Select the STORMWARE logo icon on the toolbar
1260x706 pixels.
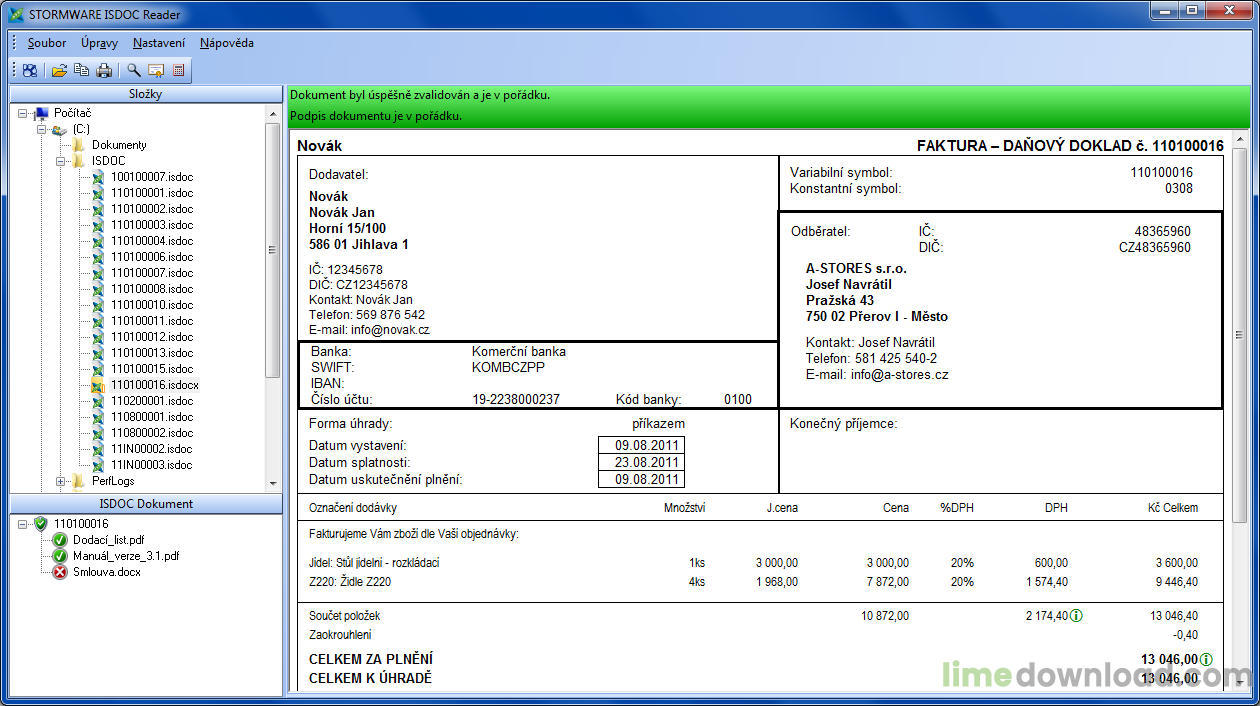coord(30,70)
